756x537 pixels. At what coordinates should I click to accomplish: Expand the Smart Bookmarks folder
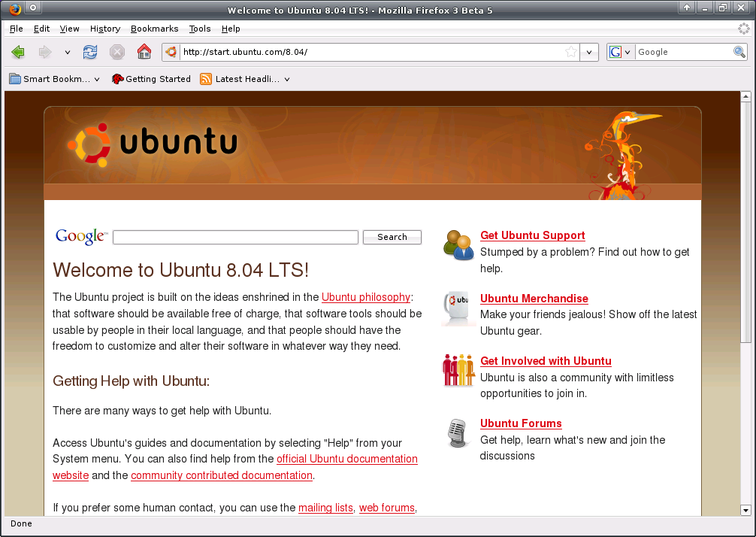pos(54,79)
